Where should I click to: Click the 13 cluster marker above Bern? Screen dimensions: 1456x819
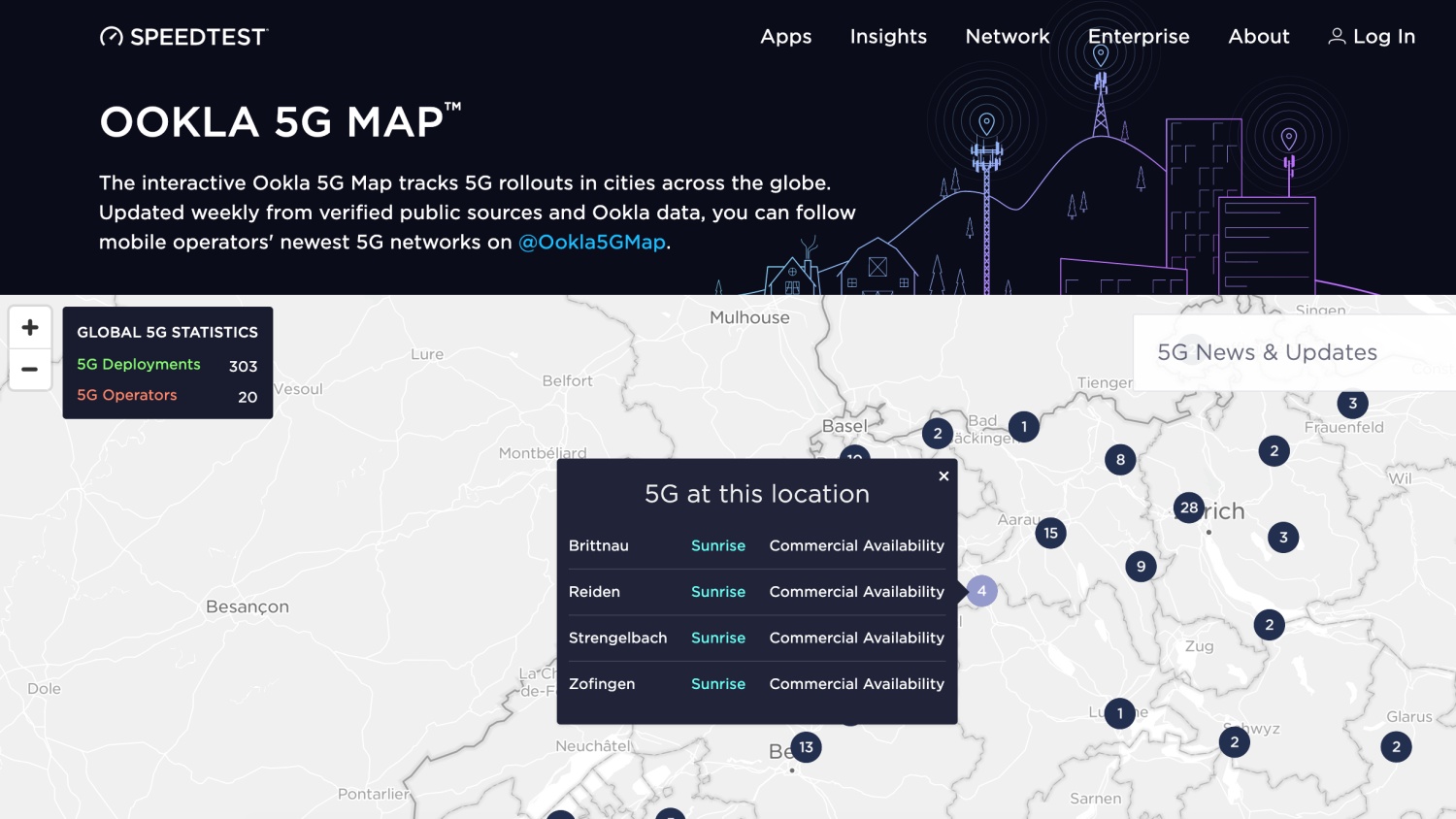pyautogui.click(x=807, y=746)
